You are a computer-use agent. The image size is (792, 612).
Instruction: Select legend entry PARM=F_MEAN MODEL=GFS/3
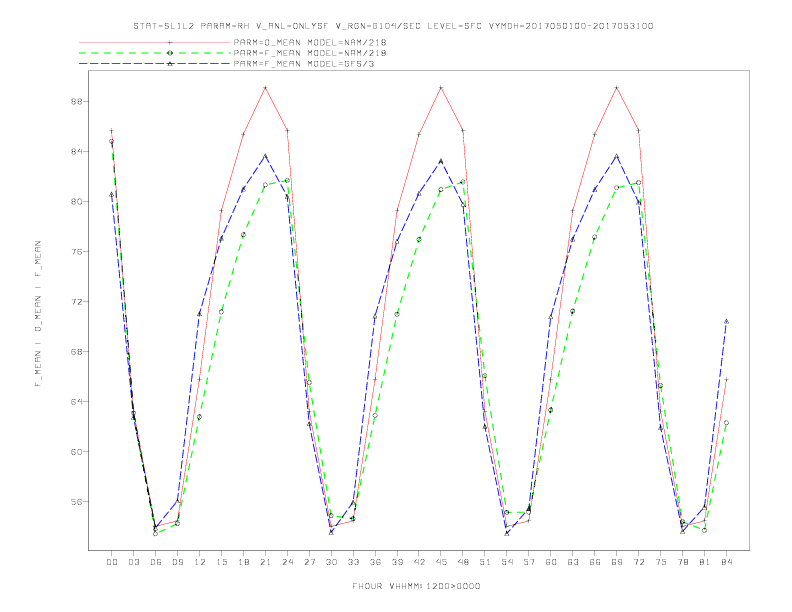click(304, 64)
